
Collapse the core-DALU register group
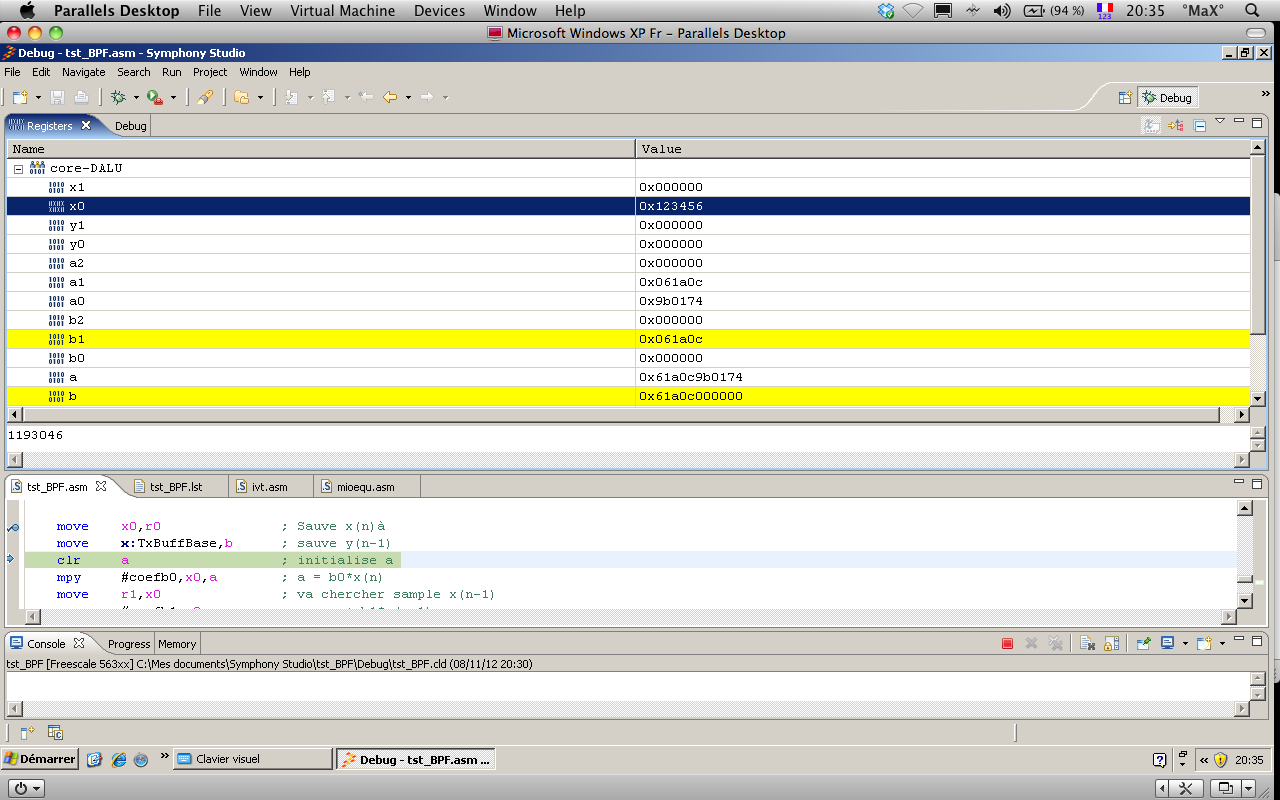click(18, 169)
